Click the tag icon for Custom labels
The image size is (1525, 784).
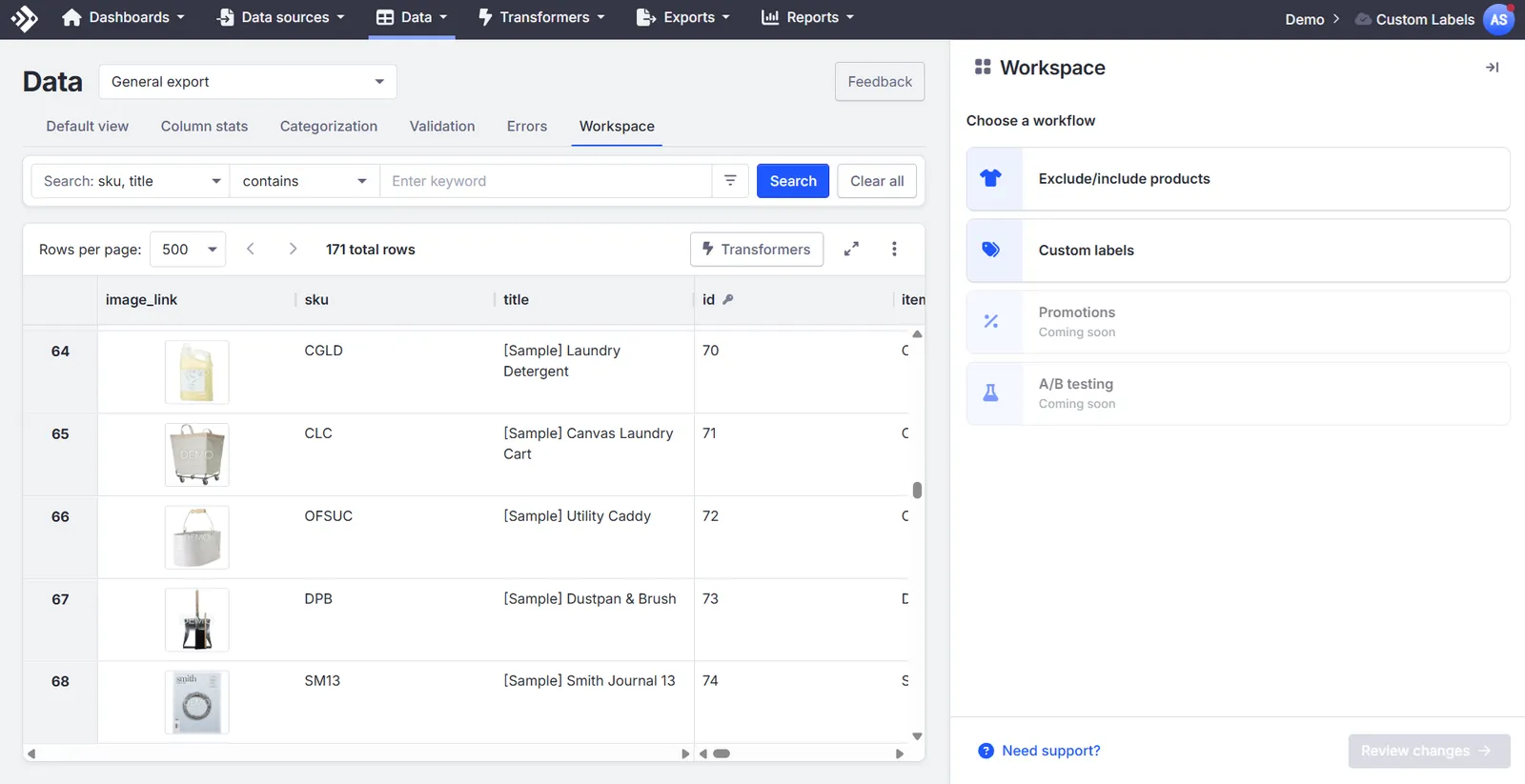point(991,250)
